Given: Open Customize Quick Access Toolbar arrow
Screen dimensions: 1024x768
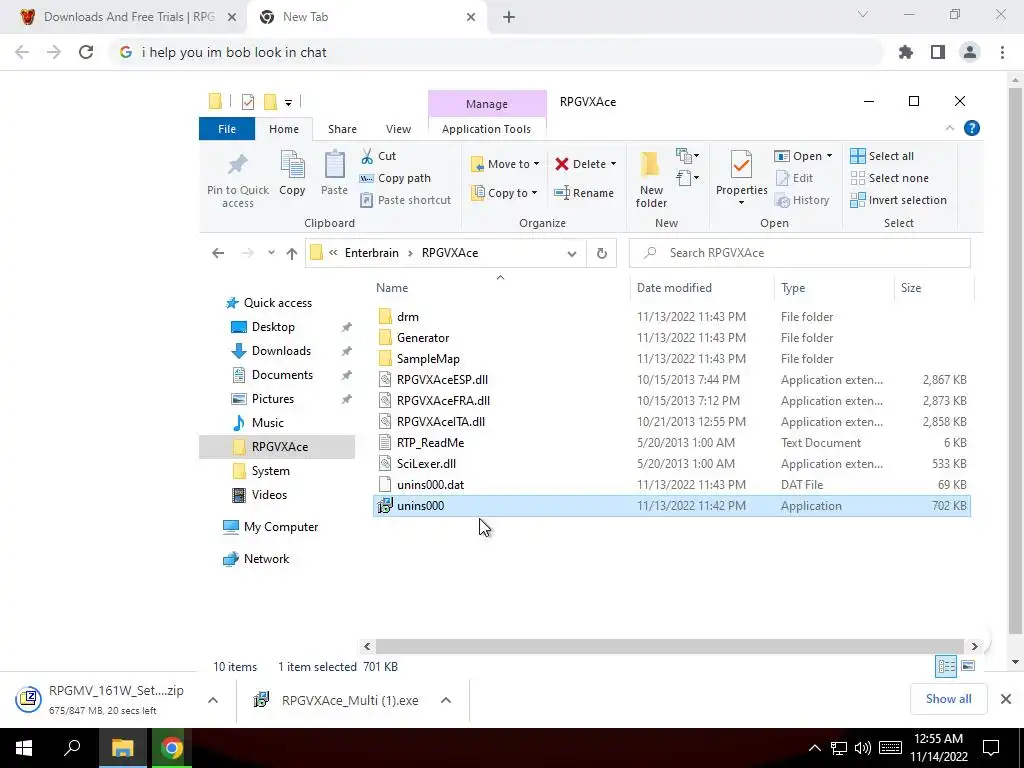Looking at the screenshot, I should click(x=288, y=102).
